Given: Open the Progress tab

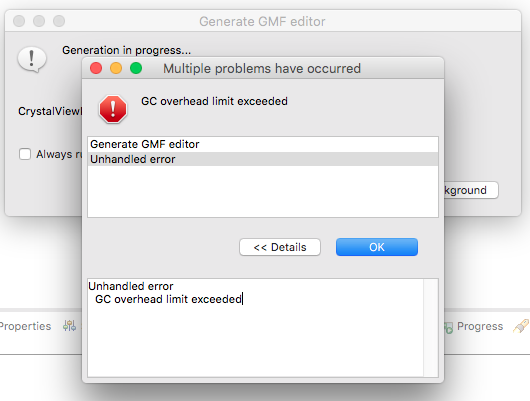Looking at the screenshot, I should [480, 326].
